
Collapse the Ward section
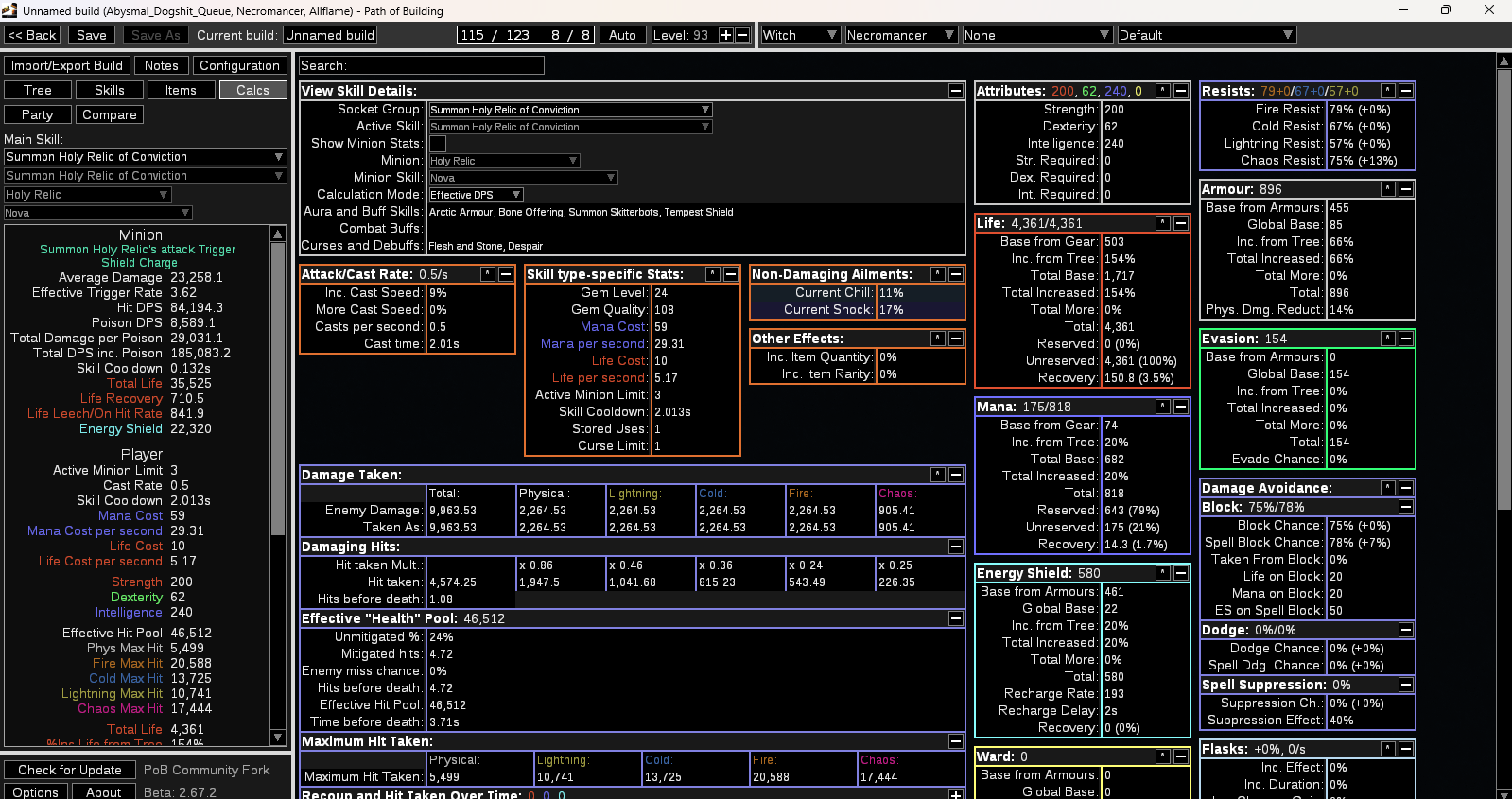(1181, 756)
